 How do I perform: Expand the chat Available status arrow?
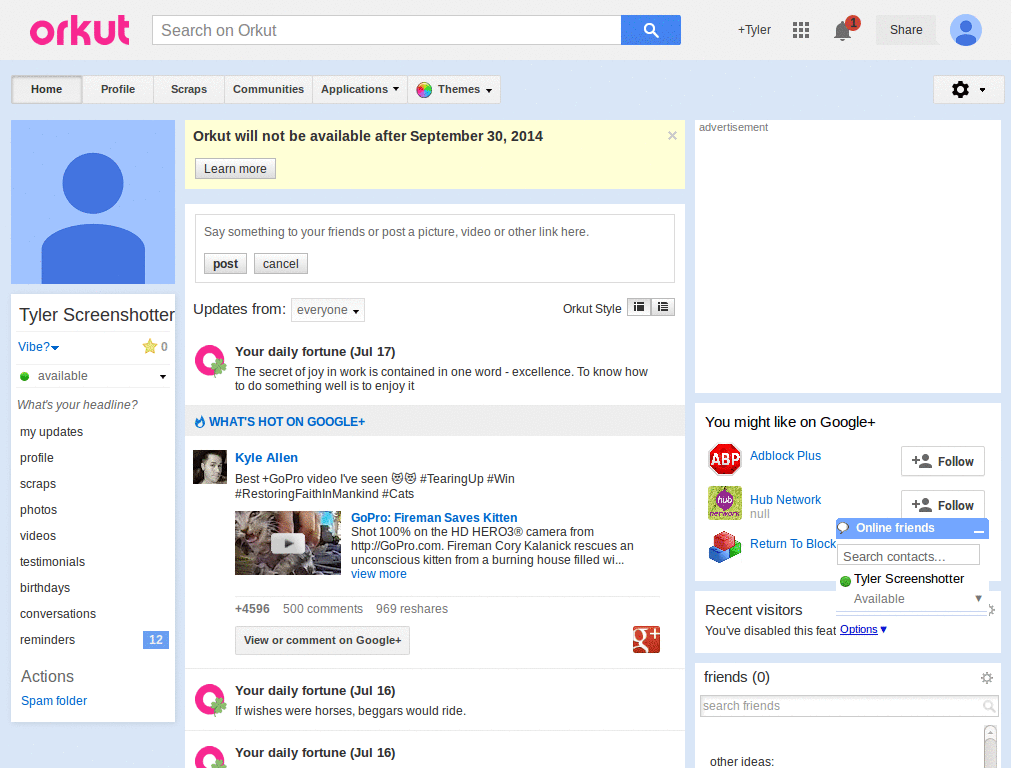[x=978, y=598]
